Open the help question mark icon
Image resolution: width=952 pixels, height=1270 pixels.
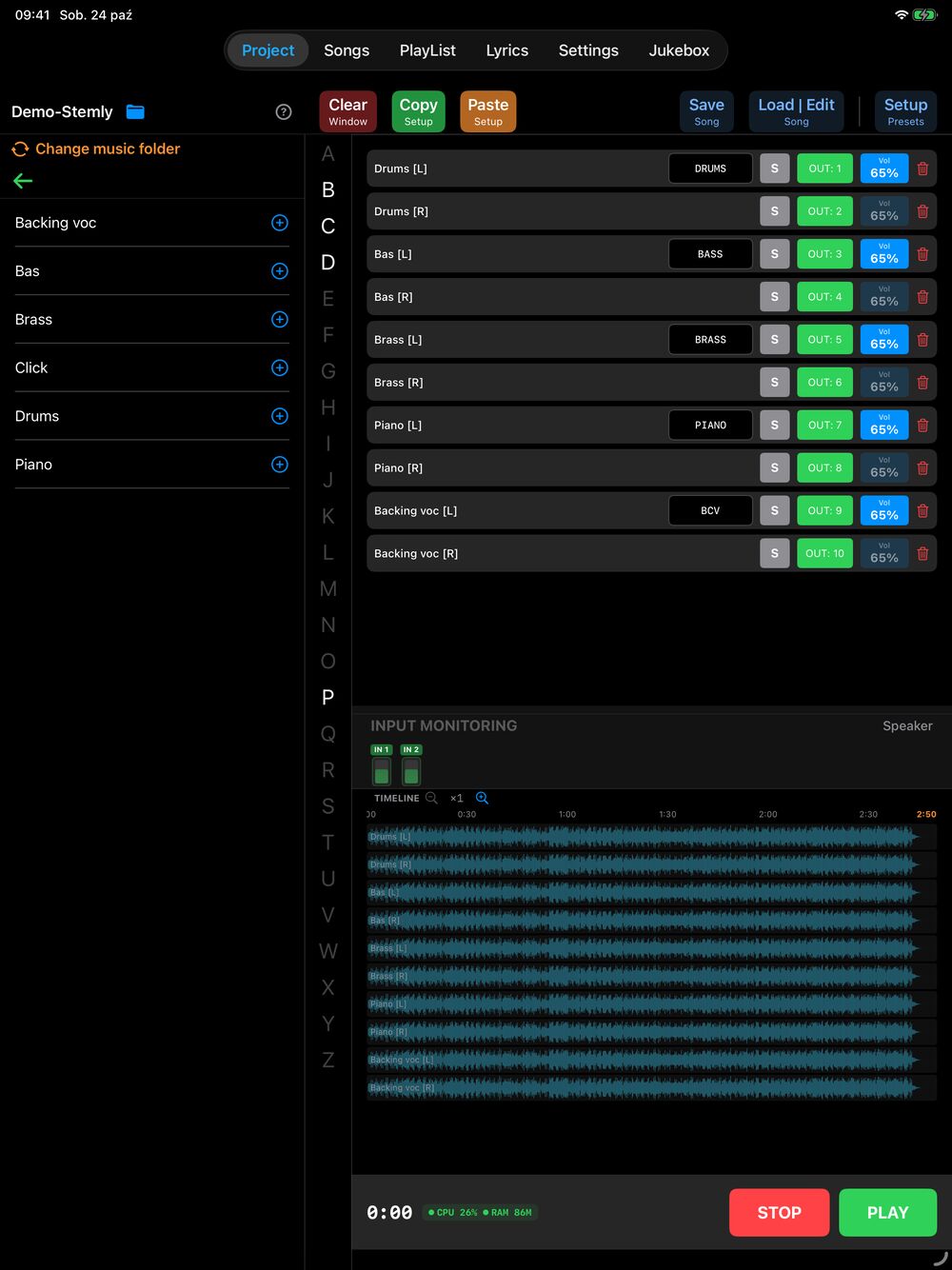284,111
